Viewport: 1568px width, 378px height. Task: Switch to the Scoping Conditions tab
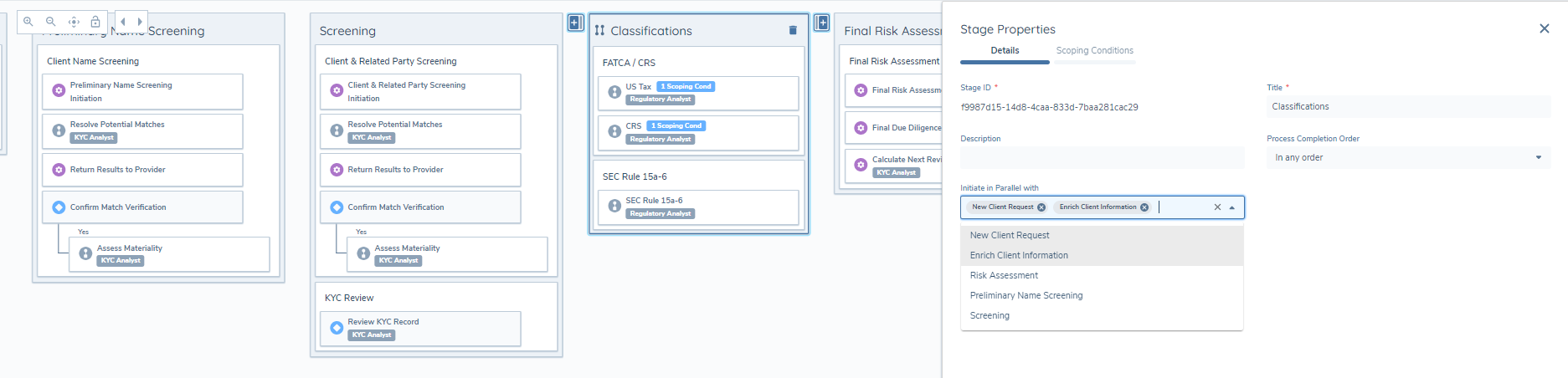(x=1094, y=51)
